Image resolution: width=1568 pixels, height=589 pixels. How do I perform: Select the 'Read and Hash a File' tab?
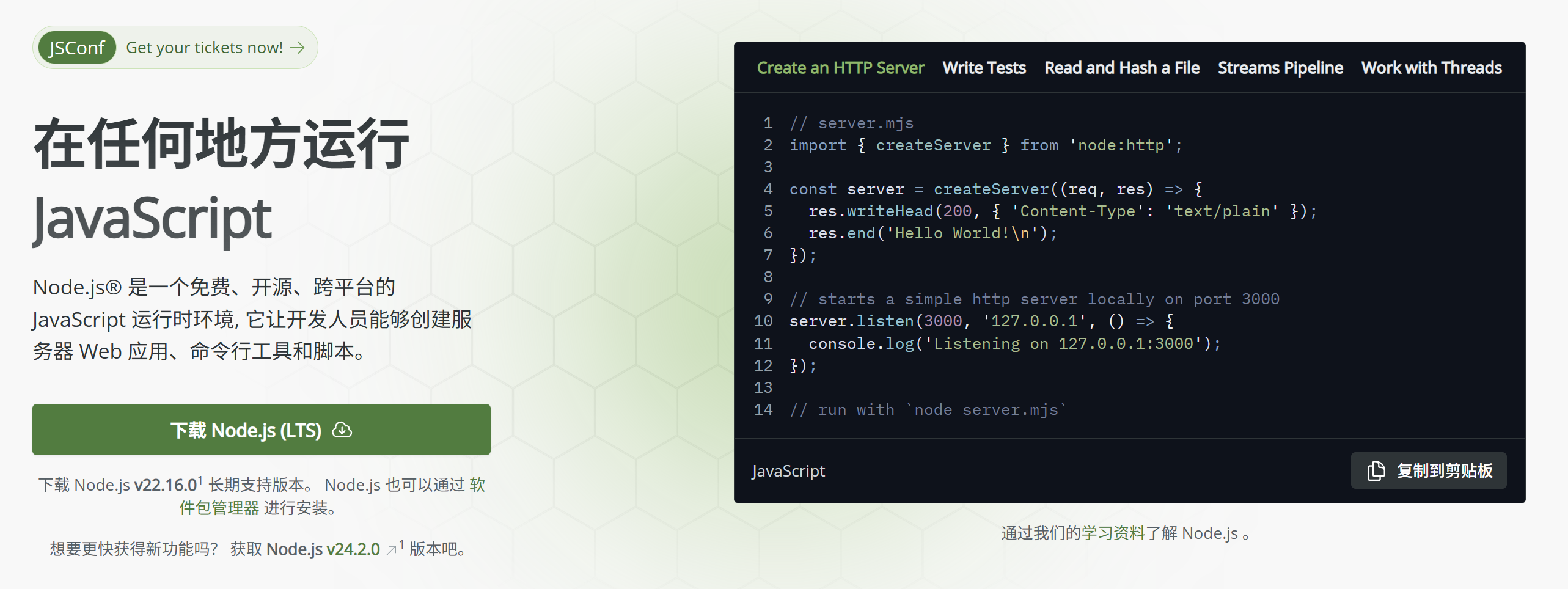(x=1121, y=68)
